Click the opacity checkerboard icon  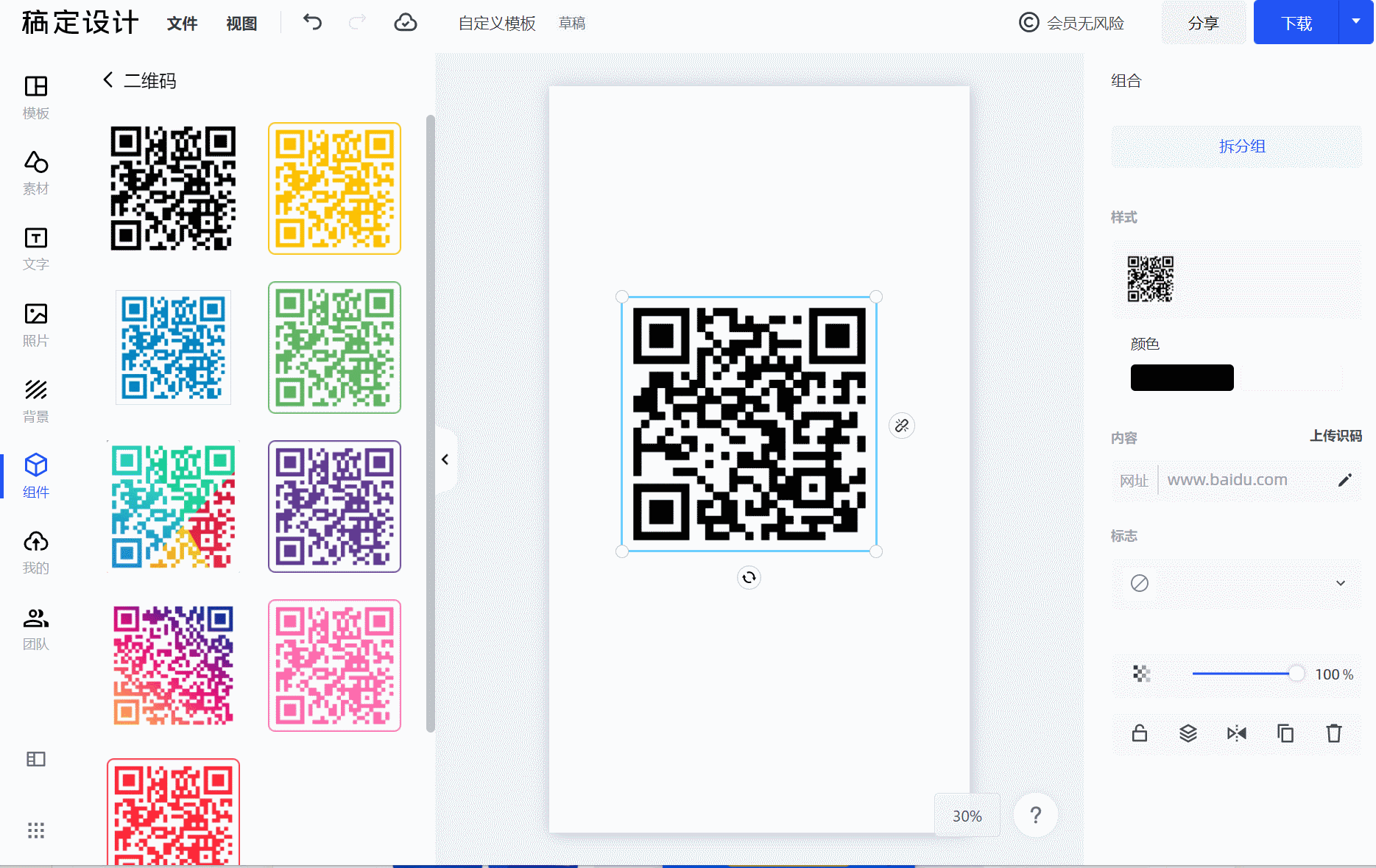click(1141, 674)
